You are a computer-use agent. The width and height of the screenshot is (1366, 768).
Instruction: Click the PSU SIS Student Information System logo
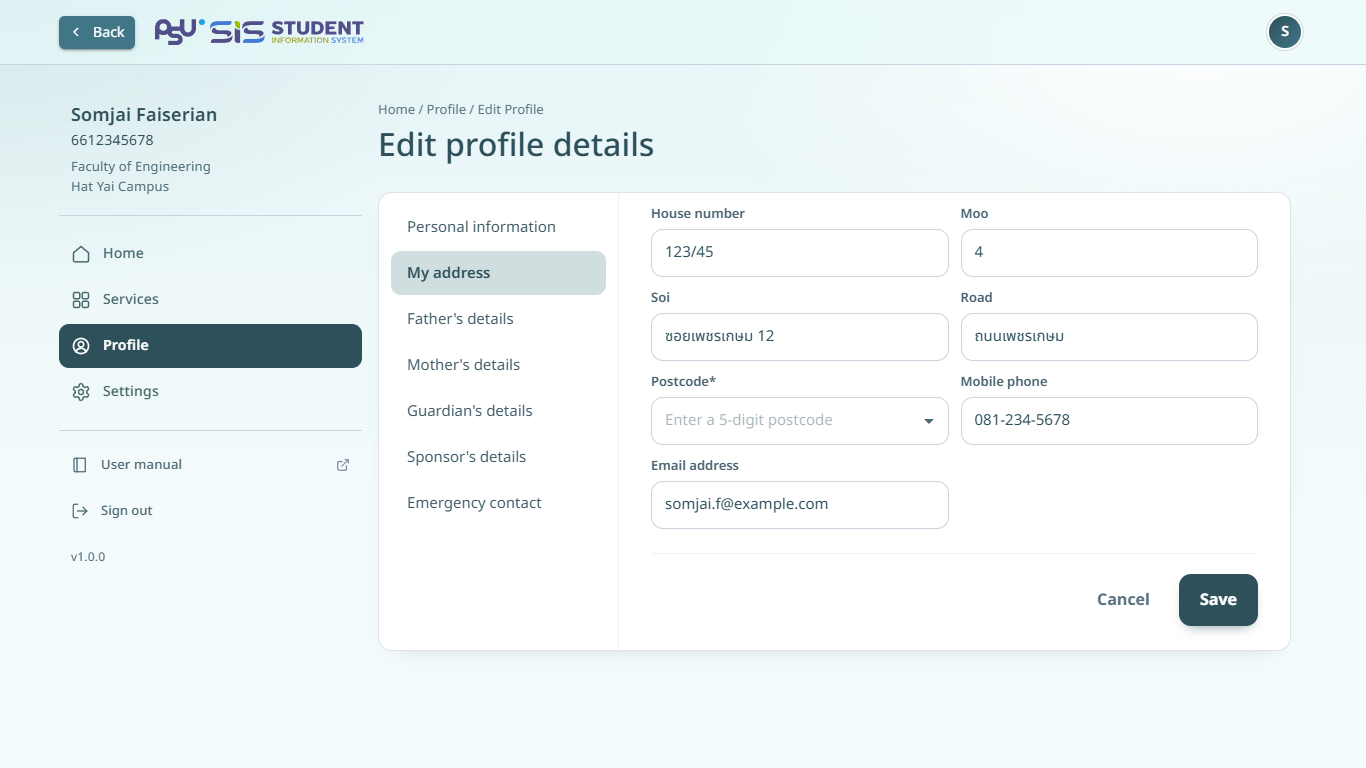pos(259,32)
